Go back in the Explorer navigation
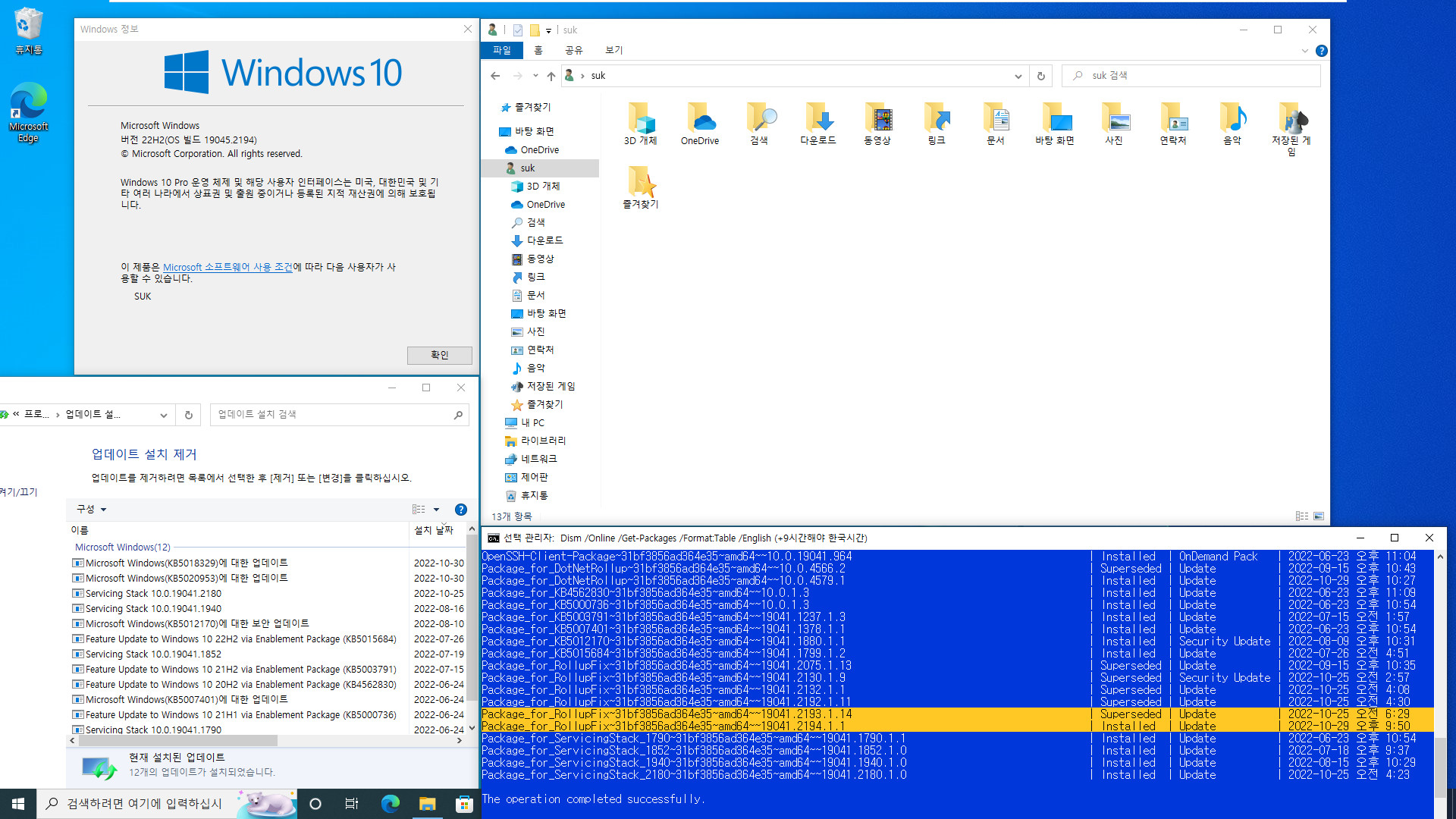Viewport: 1456px width, 819px height. [x=495, y=76]
